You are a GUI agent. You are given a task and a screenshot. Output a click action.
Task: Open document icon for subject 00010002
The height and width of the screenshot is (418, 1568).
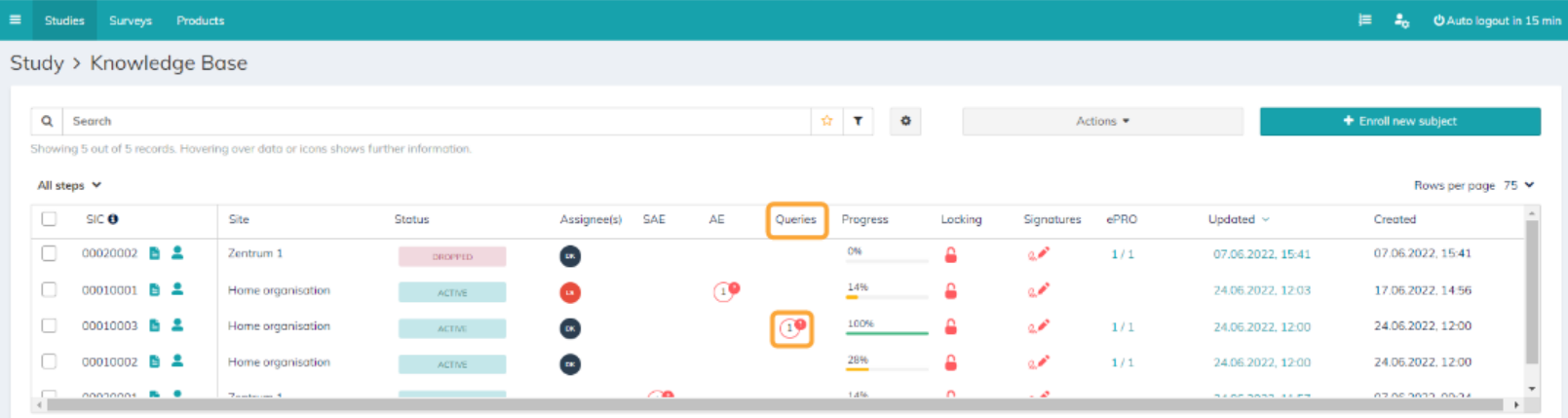click(x=154, y=361)
